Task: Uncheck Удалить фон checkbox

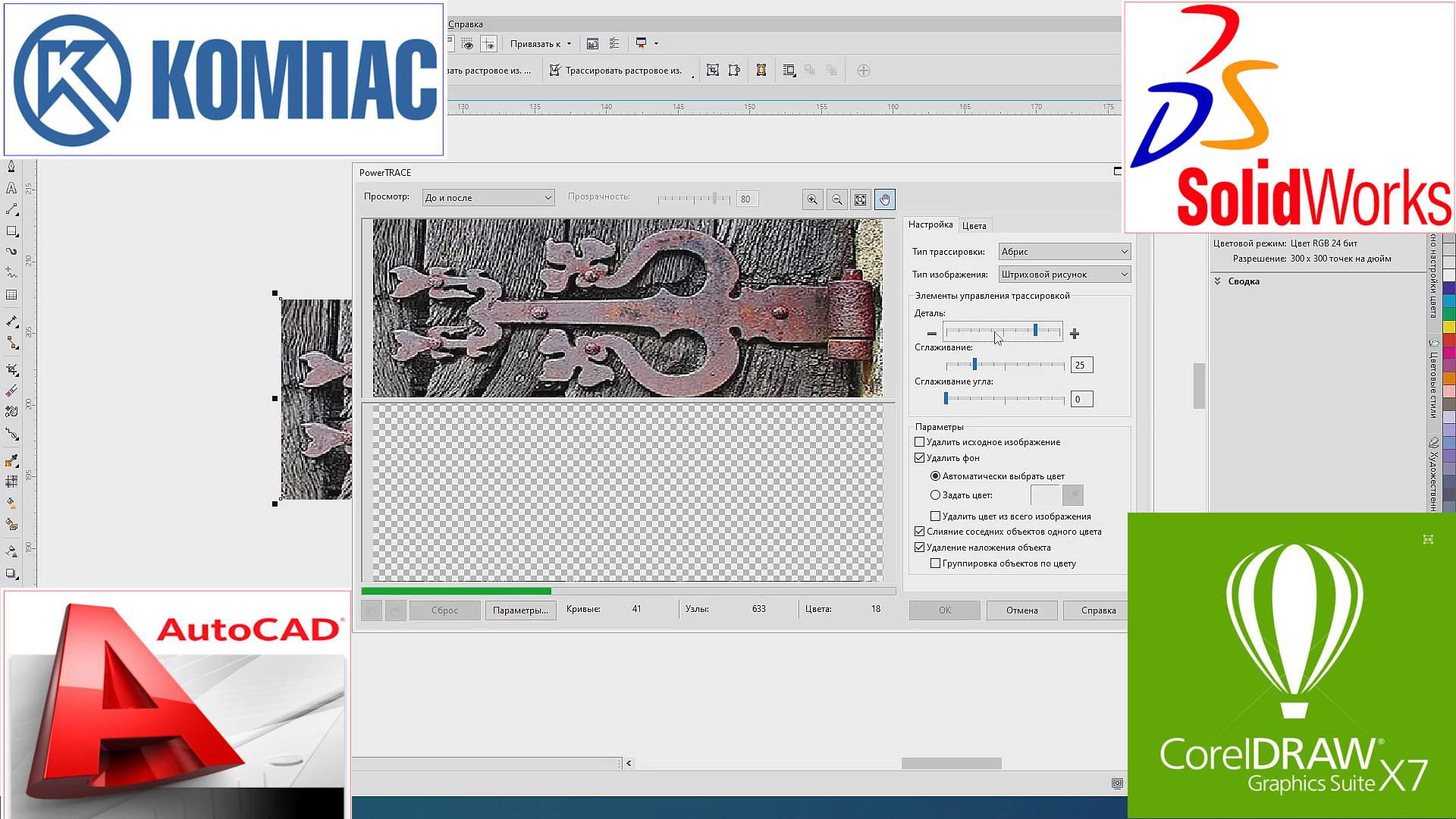Action: coord(919,458)
